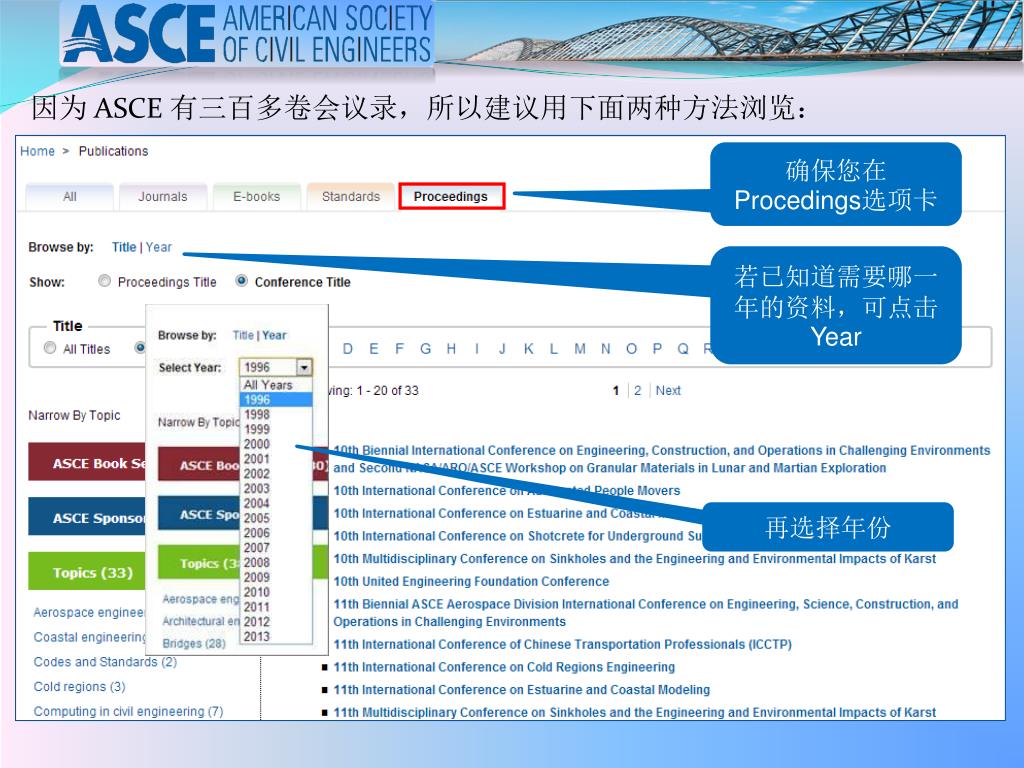Open 10th Biennial International Conference on Engineering link
1024x768 pixels.
tap(662, 459)
